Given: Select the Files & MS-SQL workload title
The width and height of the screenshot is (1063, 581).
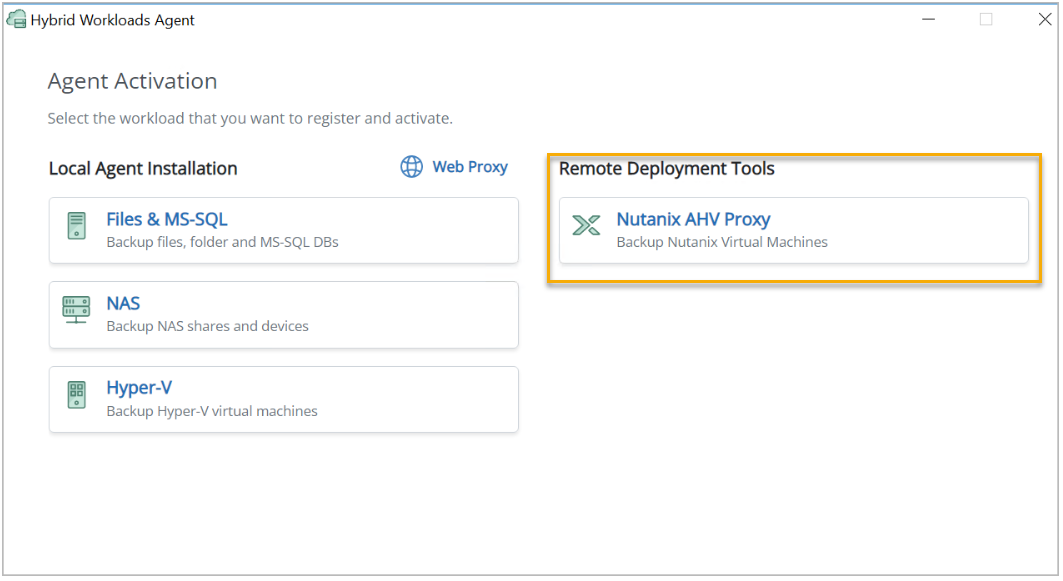Looking at the screenshot, I should 167,219.
